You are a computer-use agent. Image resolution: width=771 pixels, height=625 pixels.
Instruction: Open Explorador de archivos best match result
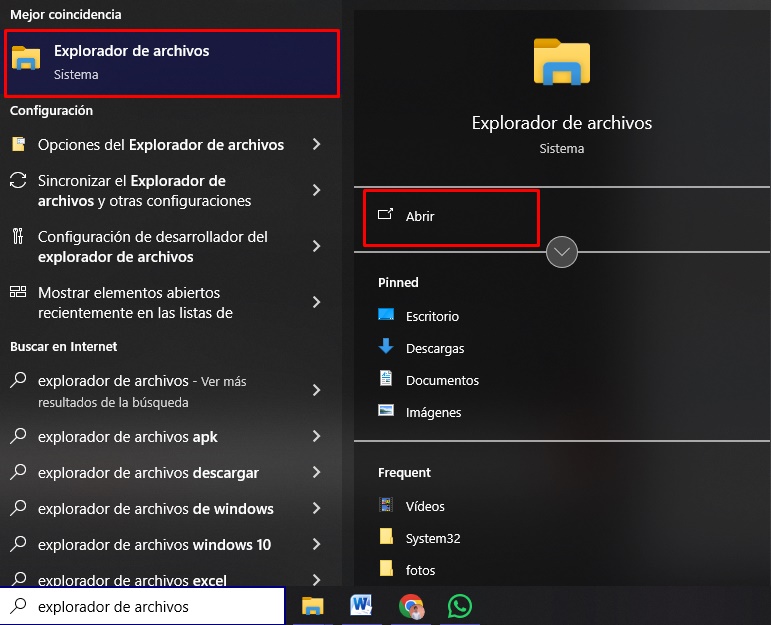pos(172,63)
